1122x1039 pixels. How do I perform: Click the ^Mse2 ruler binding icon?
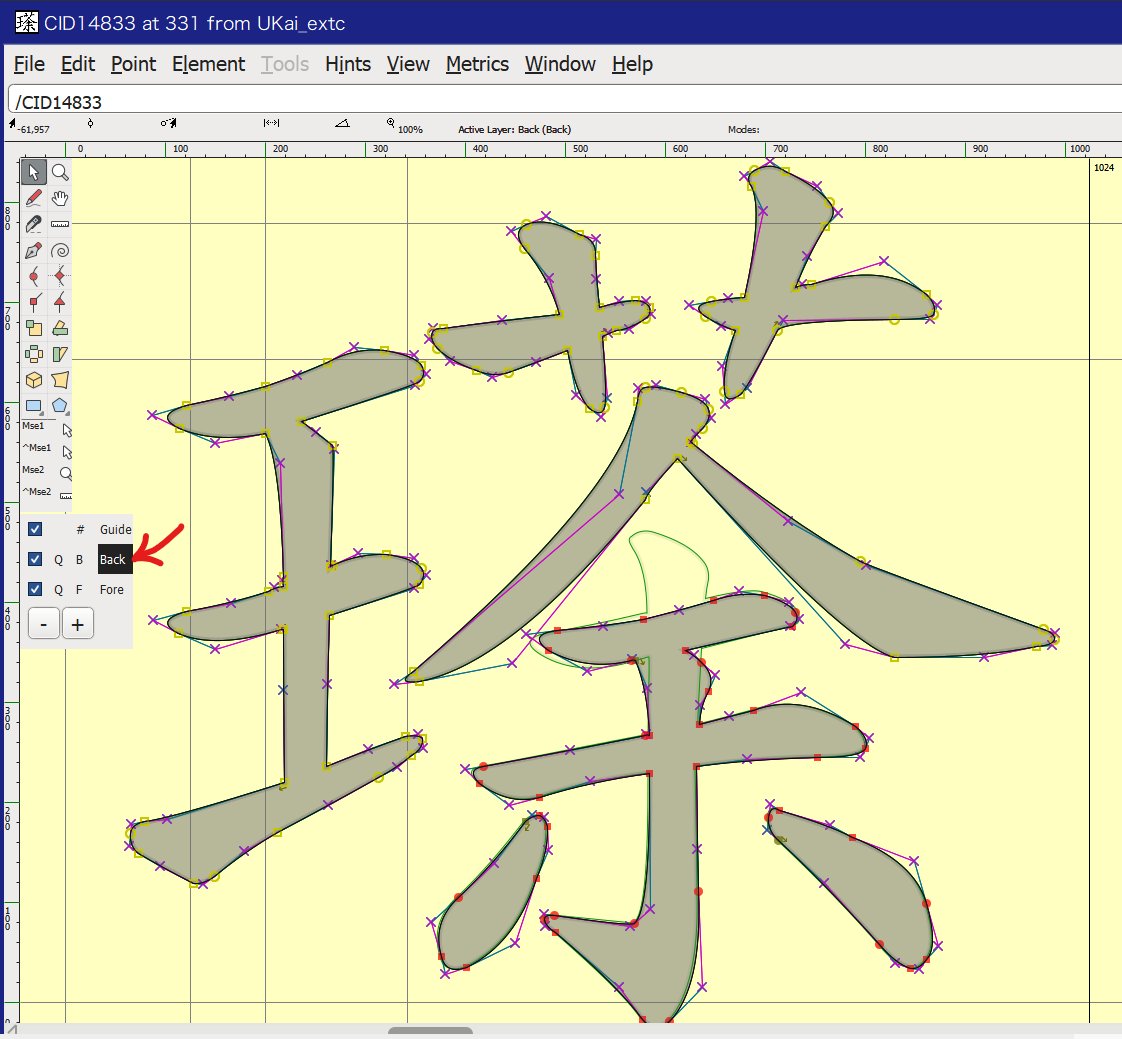[66, 495]
